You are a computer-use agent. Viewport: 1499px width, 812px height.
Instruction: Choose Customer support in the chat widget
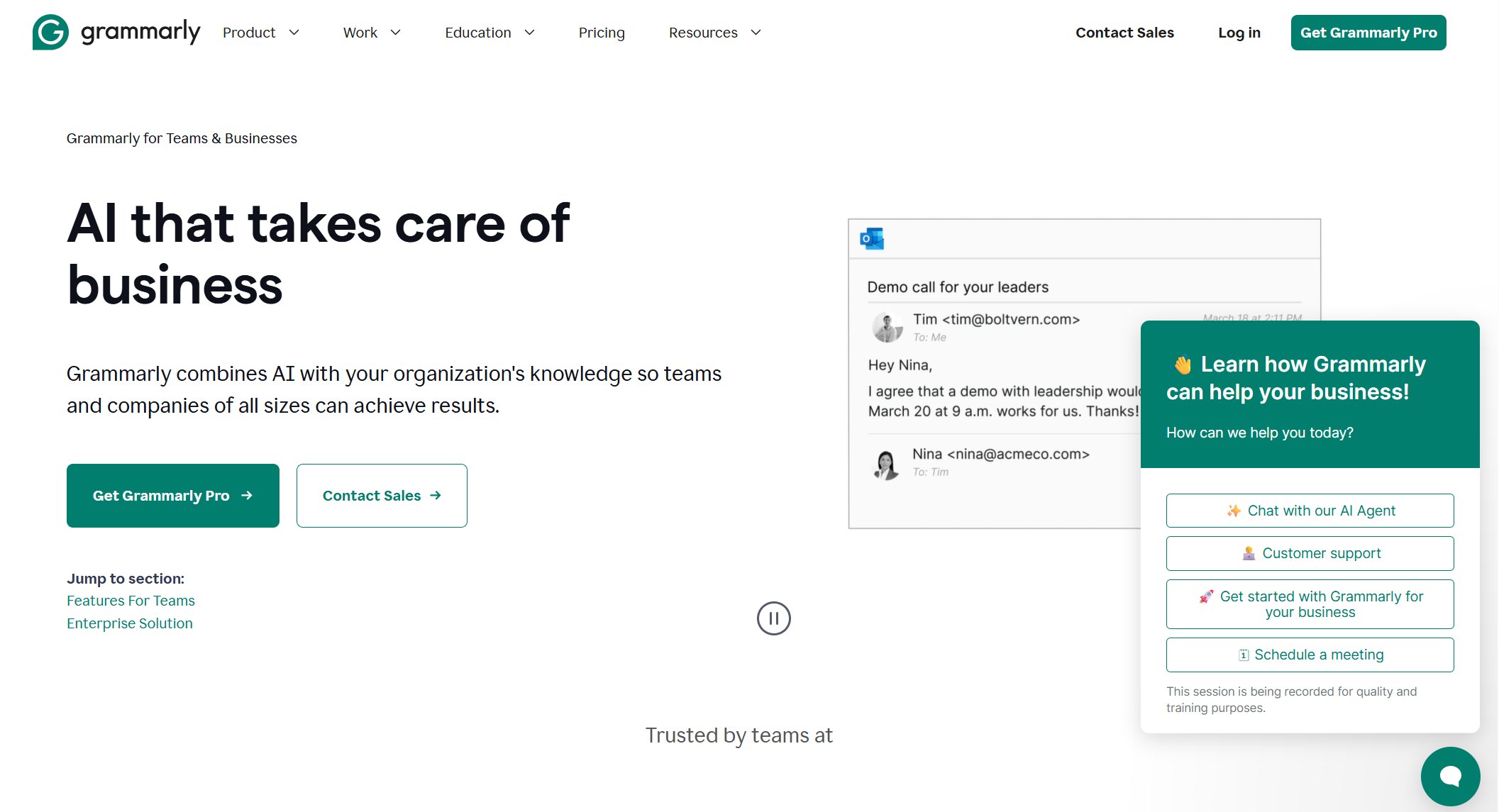tap(1309, 552)
